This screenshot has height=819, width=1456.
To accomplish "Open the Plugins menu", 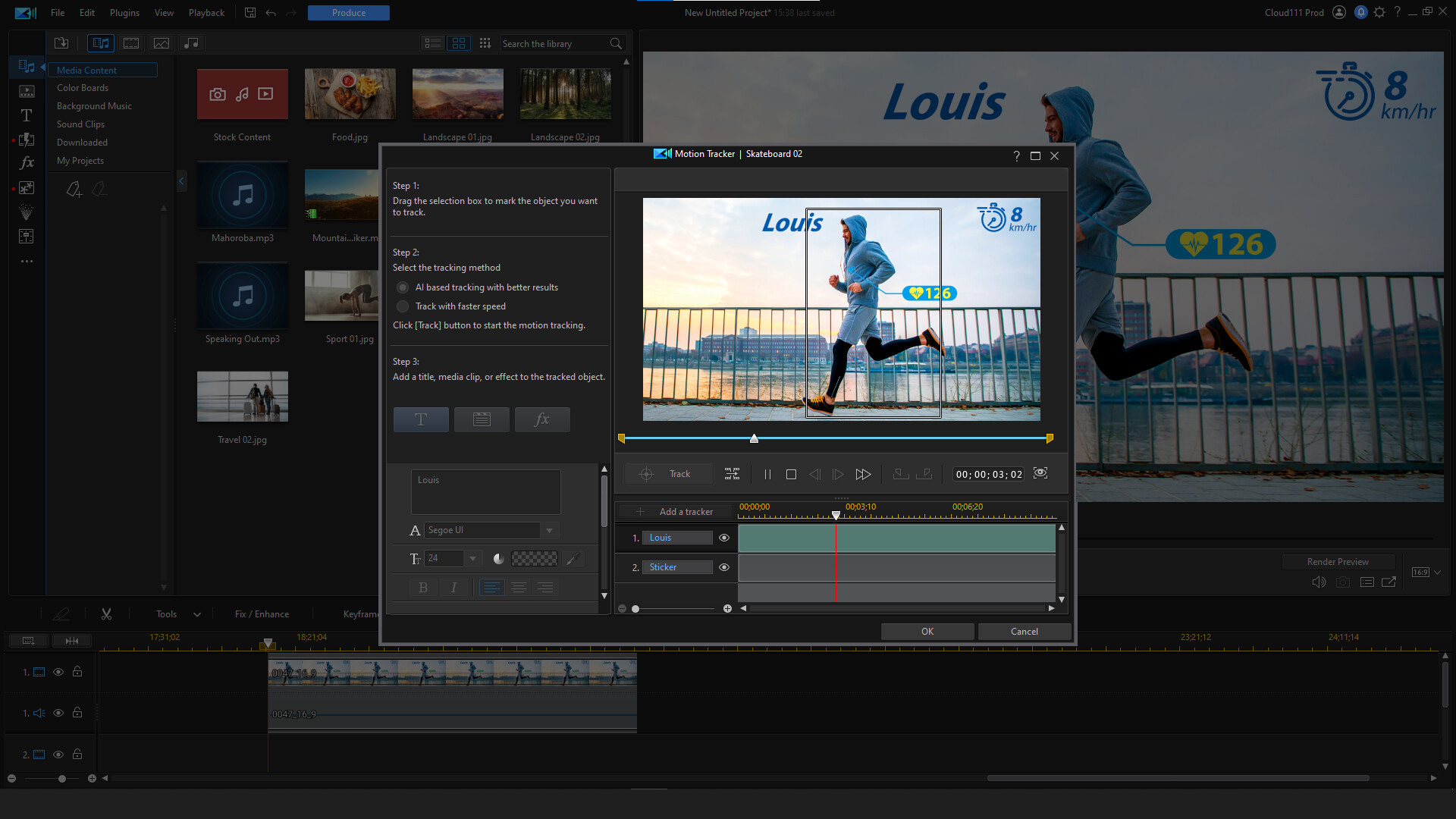I will [x=124, y=12].
